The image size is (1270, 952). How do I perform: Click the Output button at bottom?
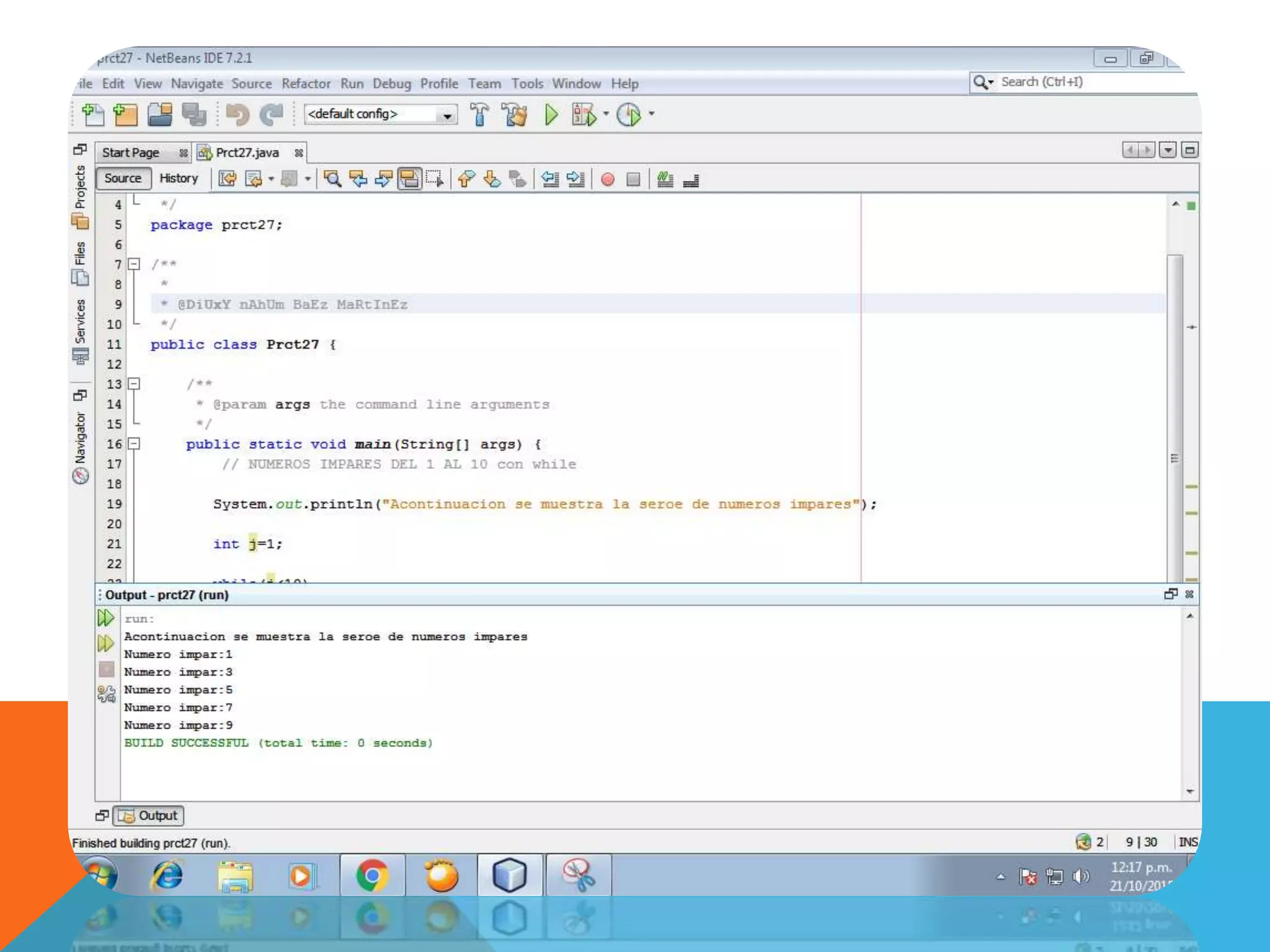tap(149, 816)
